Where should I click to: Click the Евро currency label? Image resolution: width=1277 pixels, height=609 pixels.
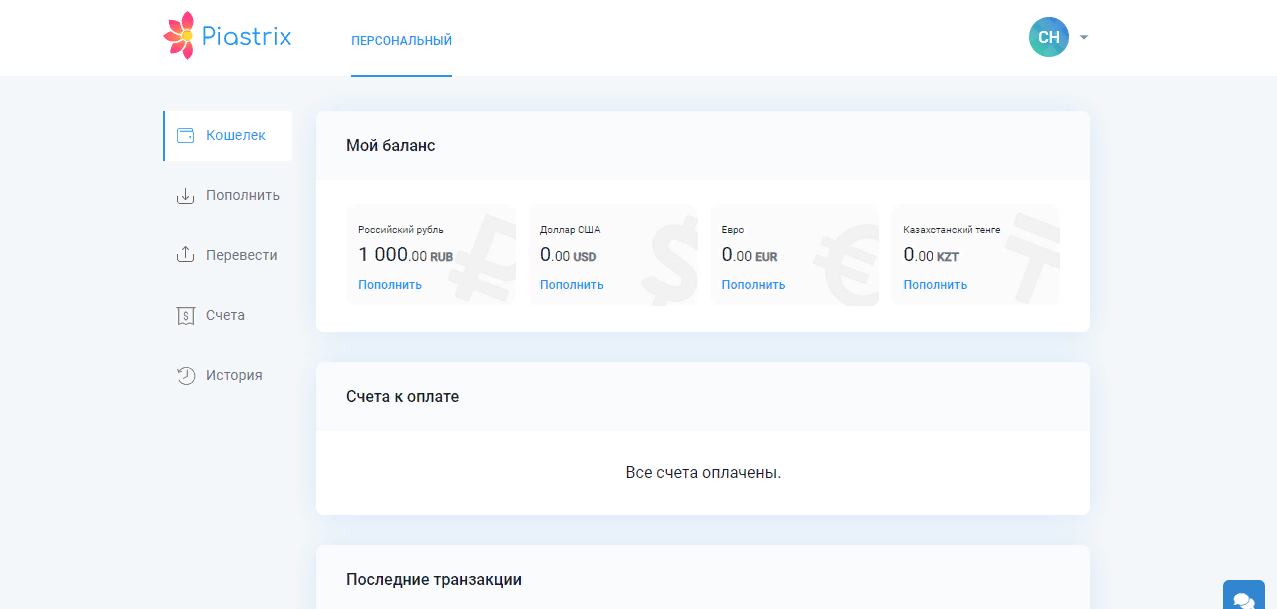[x=733, y=230]
